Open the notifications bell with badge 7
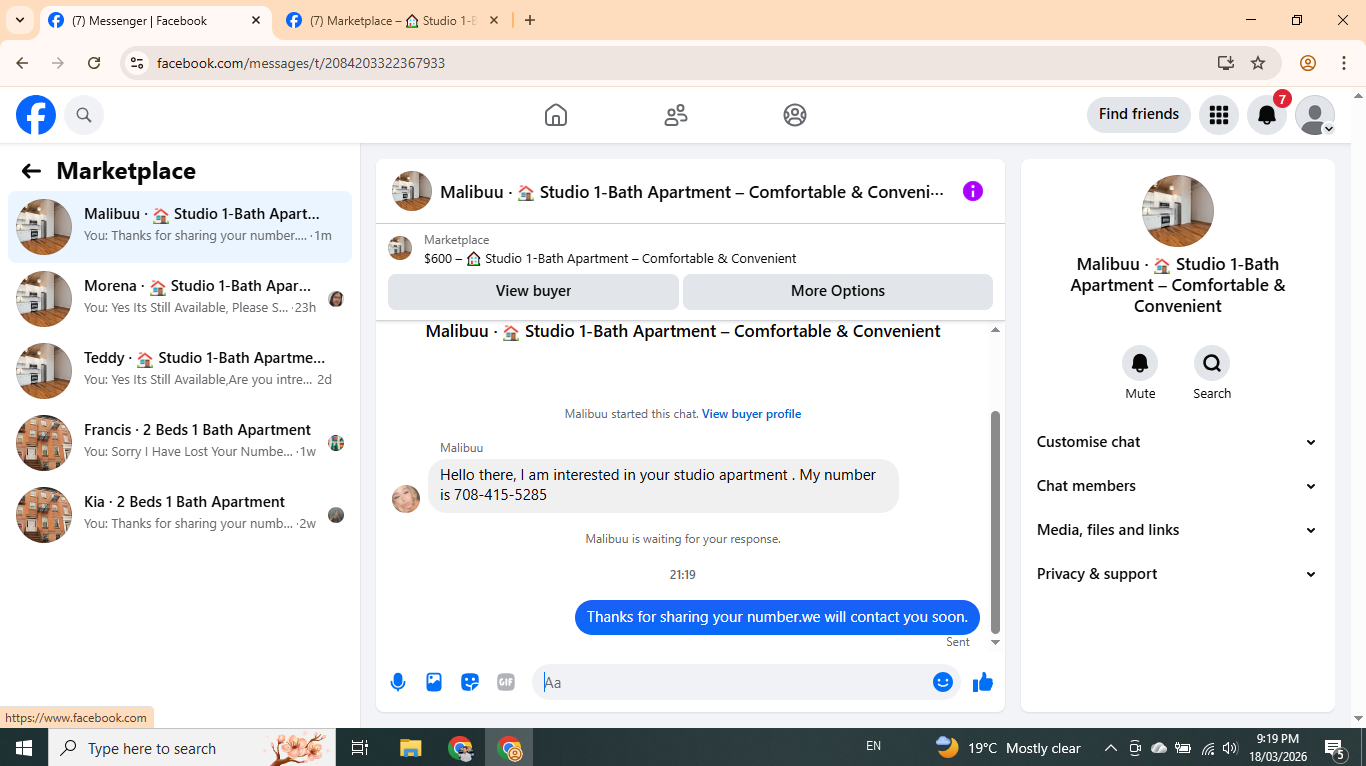 [1267, 115]
